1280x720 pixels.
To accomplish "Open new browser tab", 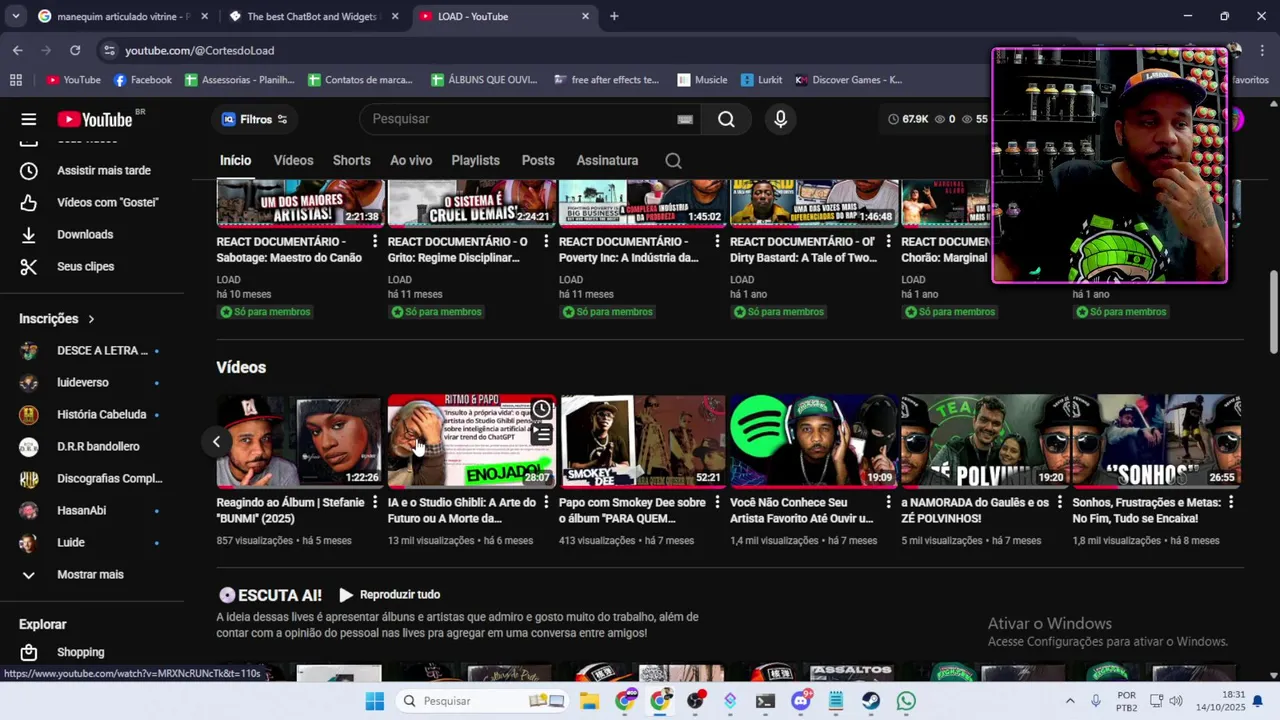I will 614,16.
